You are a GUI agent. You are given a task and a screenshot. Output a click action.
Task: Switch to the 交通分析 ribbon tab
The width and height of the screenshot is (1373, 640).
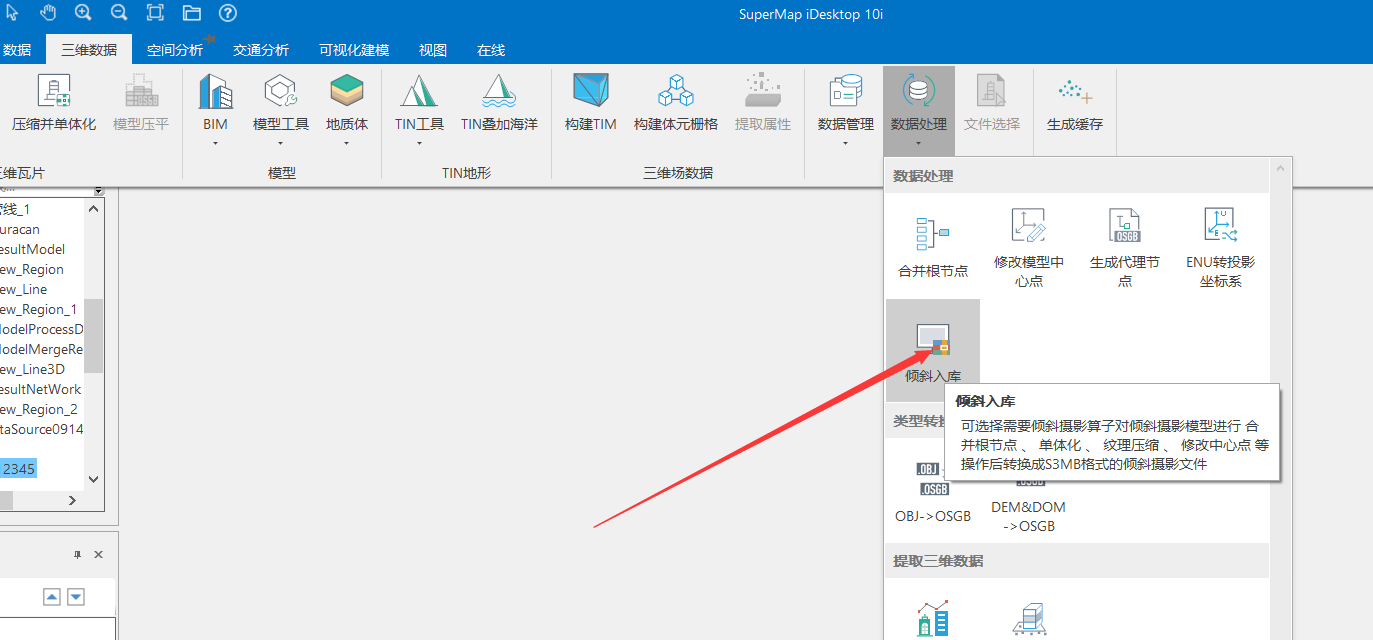[261, 50]
